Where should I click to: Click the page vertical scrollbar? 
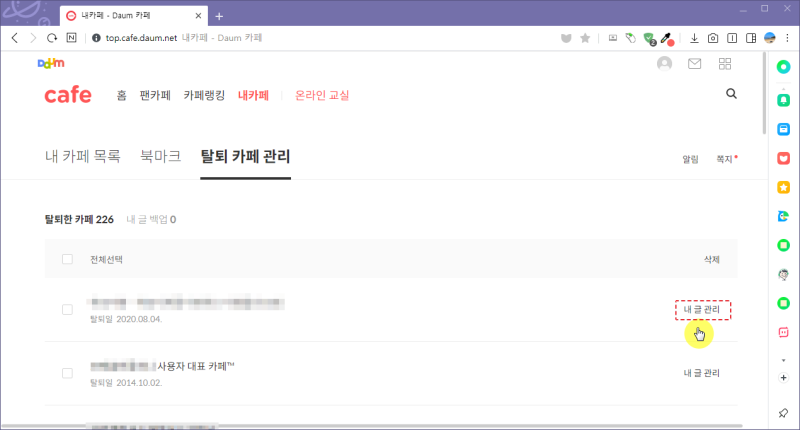pos(764,93)
